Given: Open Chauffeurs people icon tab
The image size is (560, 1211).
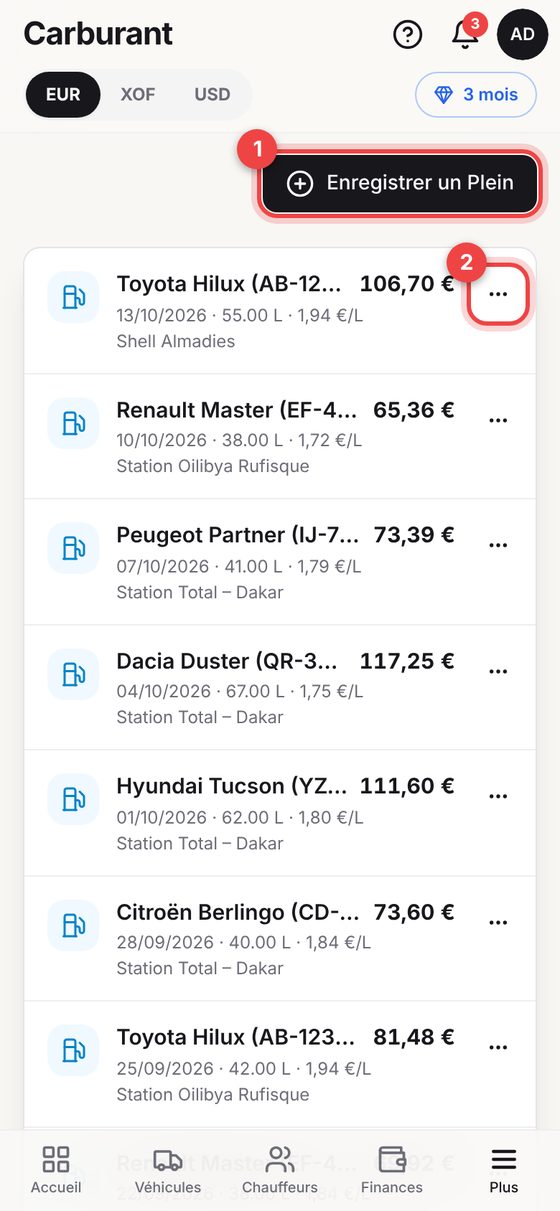Looking at the screenshot, I should (280, 1171).
